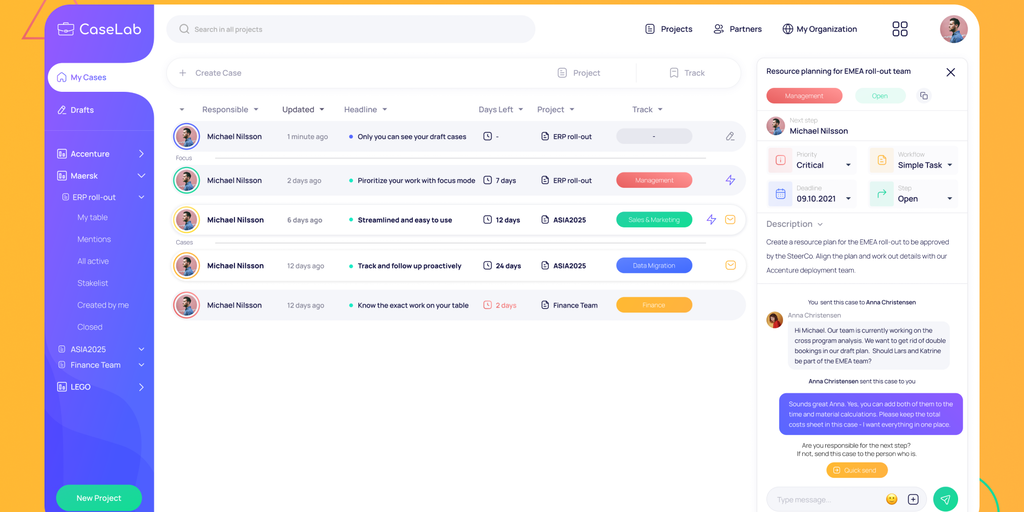Open the apps grid icon in header

click(900, 29)
